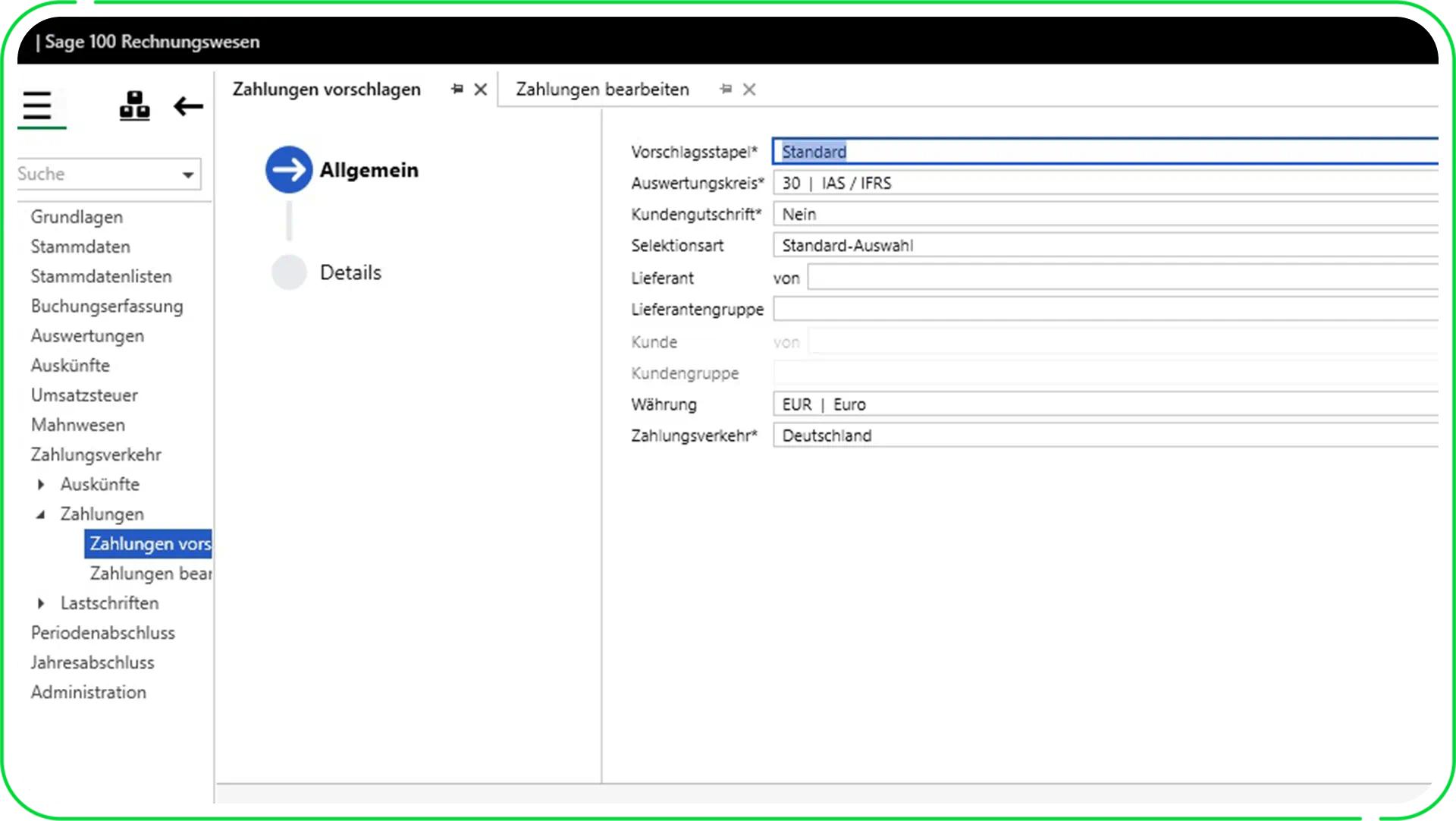Open the Mahnwesen menu section

pos(77,425)
